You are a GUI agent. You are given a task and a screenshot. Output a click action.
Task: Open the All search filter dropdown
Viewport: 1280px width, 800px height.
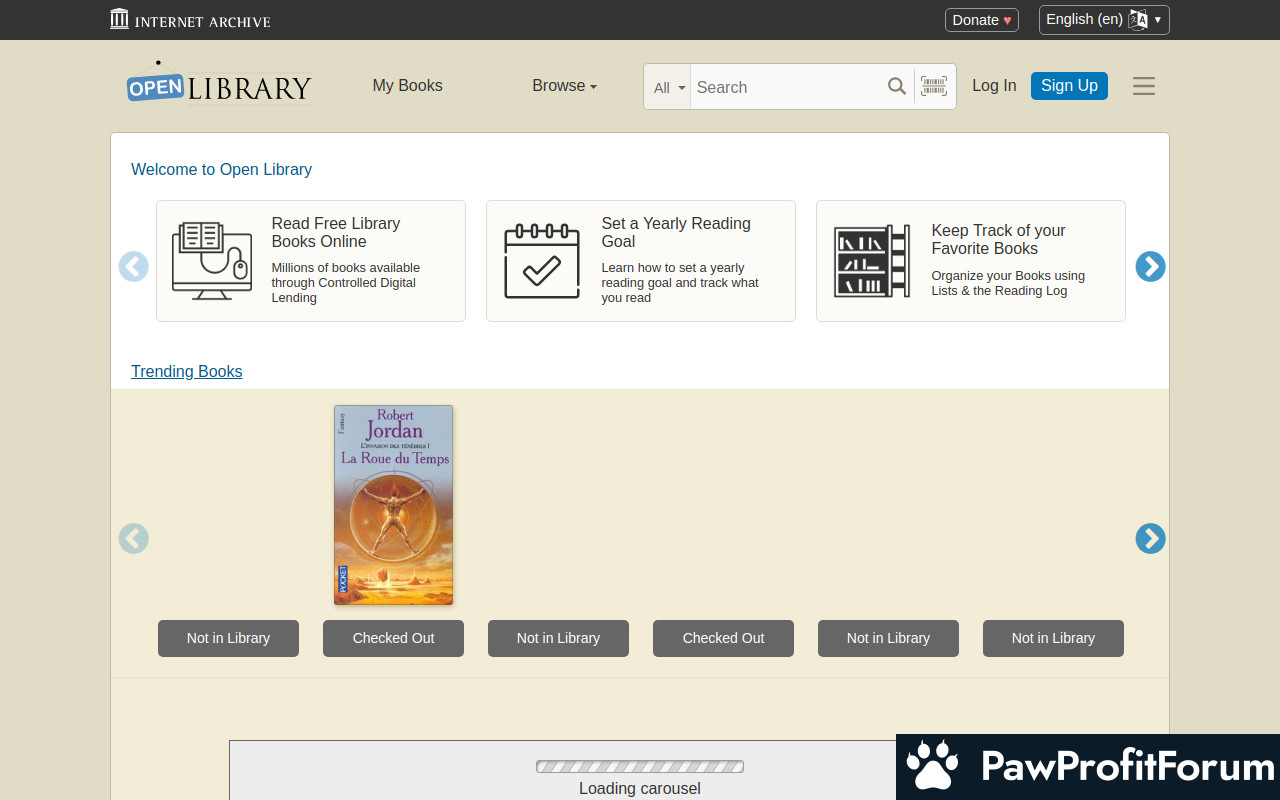coord(668,88)
